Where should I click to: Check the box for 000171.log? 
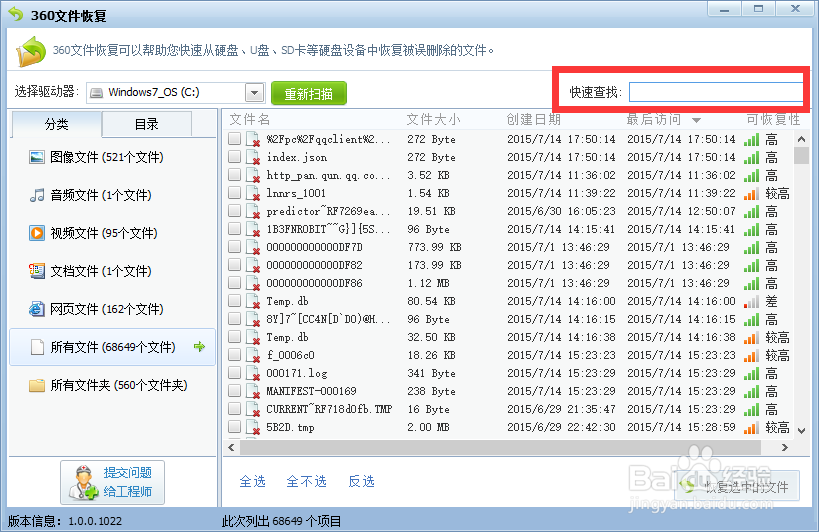click(235, 373)
